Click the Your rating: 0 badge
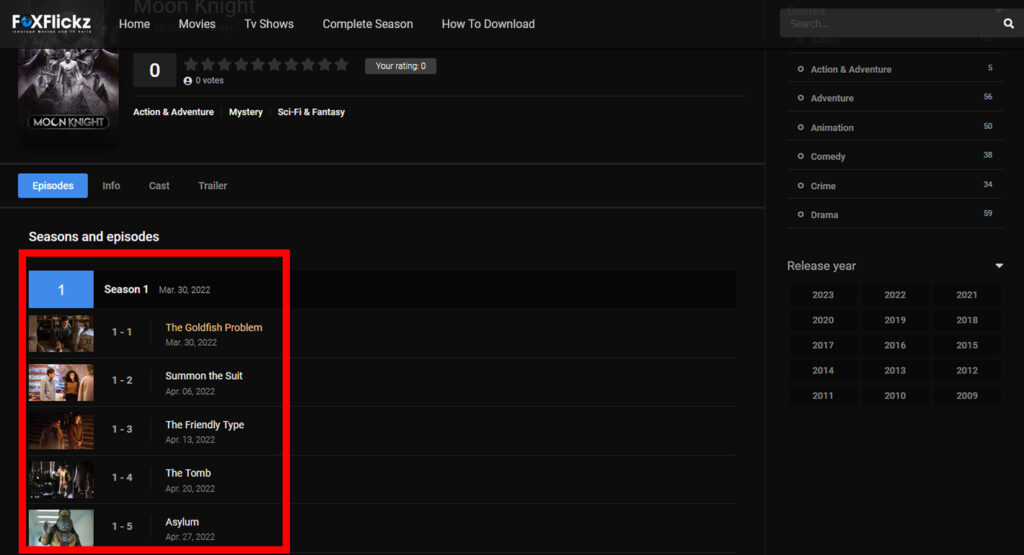 tap(400, 66)
